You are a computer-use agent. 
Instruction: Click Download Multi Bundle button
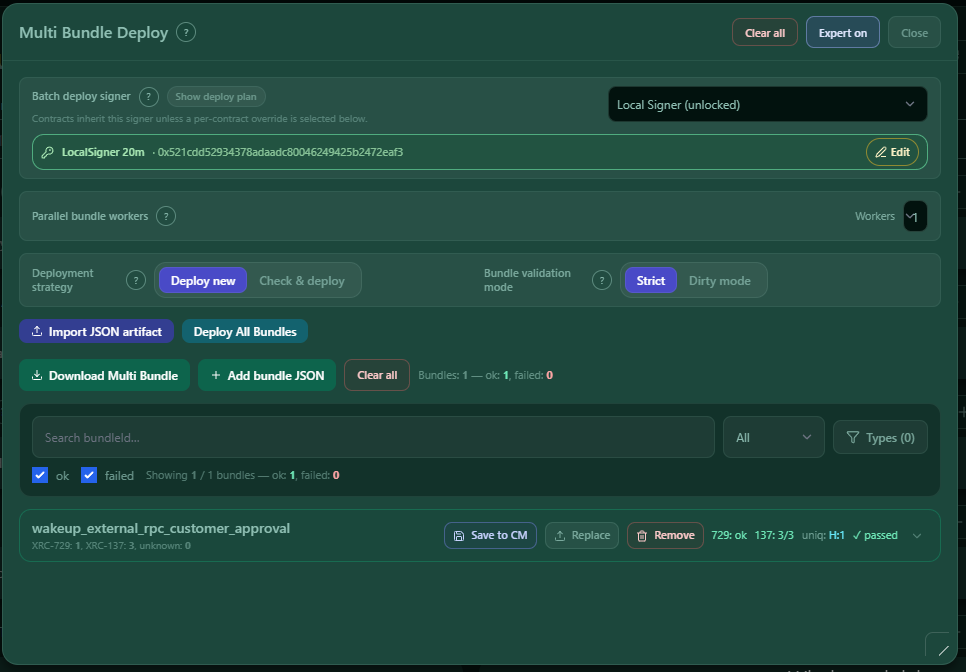105,375
